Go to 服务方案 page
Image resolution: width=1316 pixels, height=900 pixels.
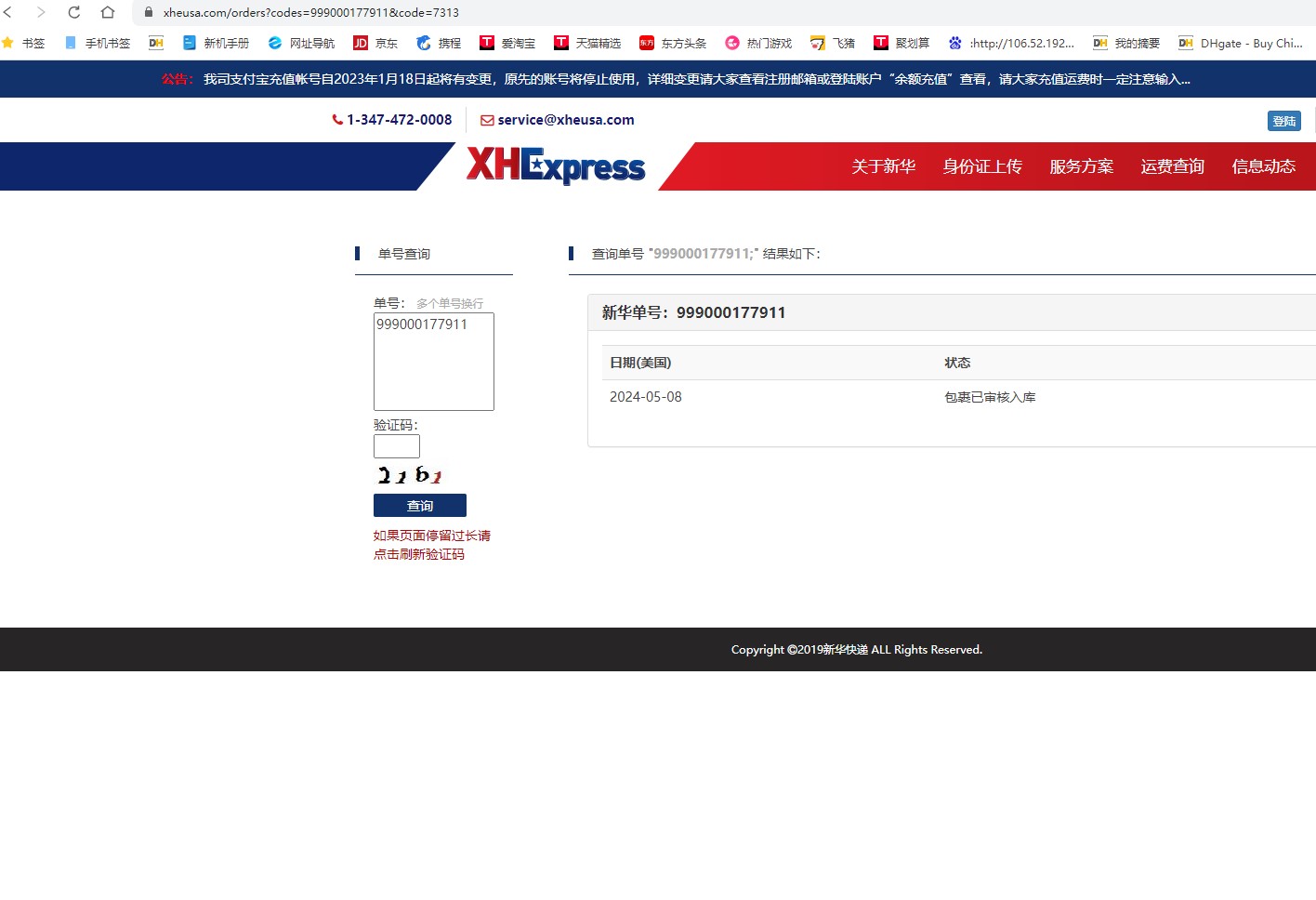(x=1081, y=166)
